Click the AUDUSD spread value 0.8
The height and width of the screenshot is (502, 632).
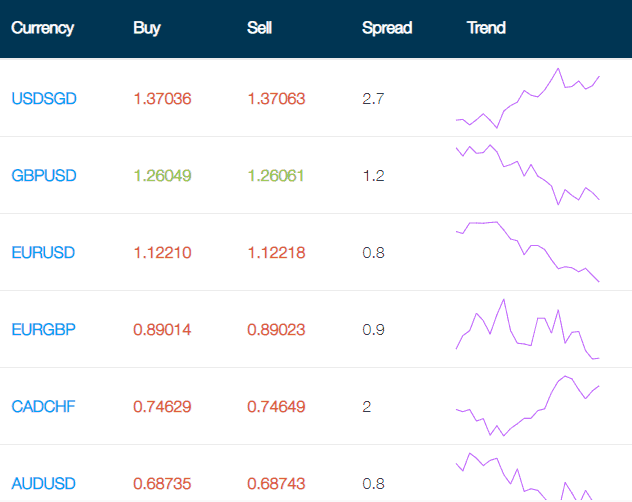tap(373, 484)
